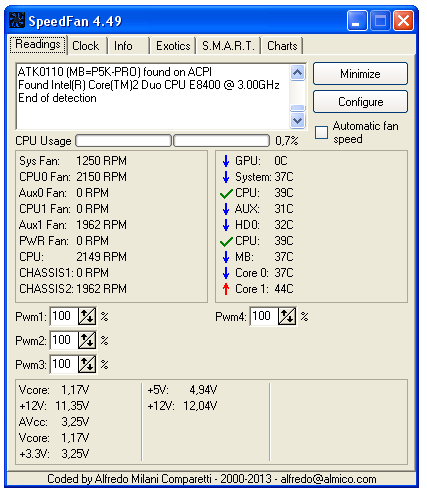This screenshot has width=427, height=491.
Task: Close the SpeedFan window
Action: (x=403, y=21)
